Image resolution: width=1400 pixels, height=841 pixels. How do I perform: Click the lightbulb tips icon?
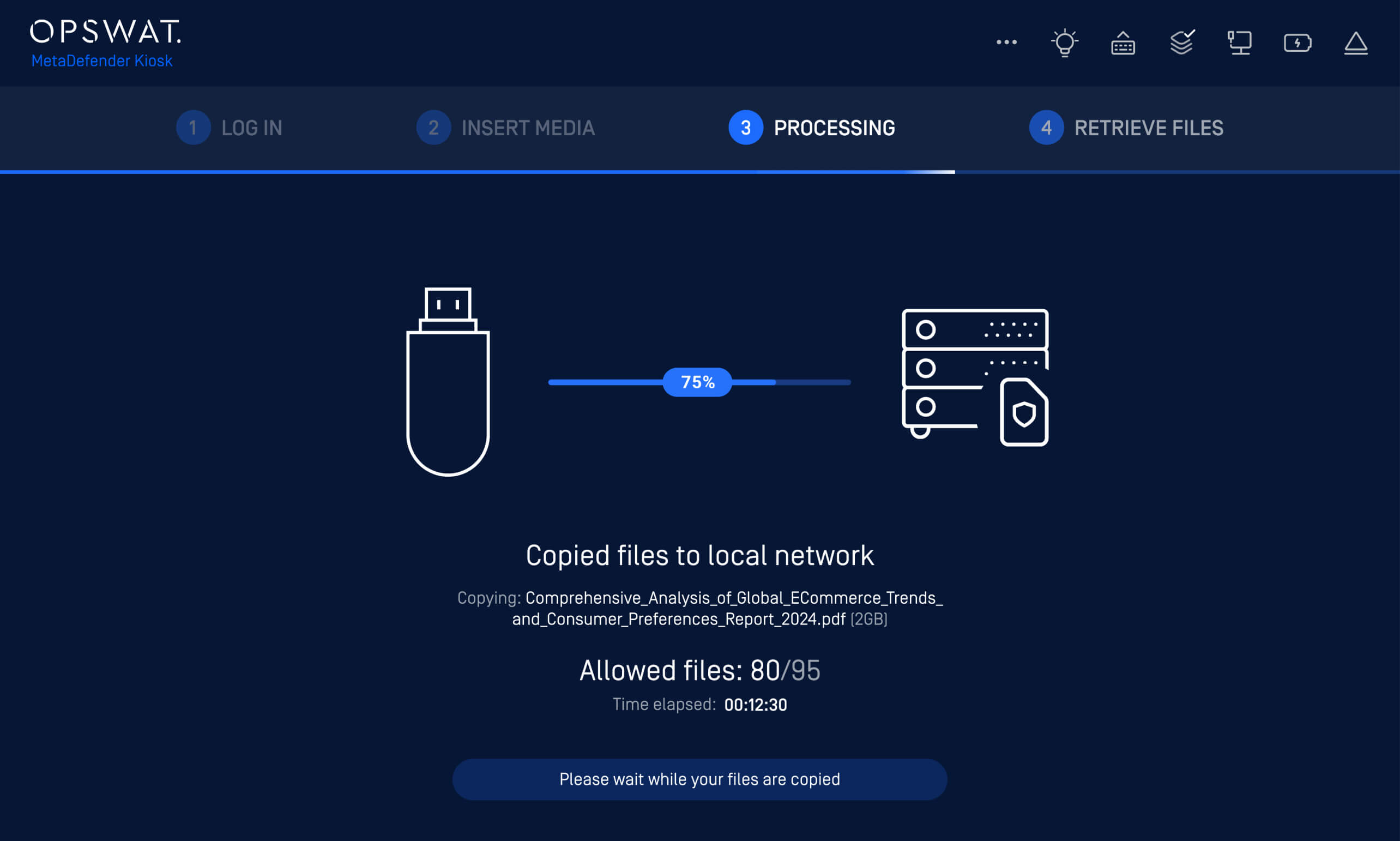1064,43
